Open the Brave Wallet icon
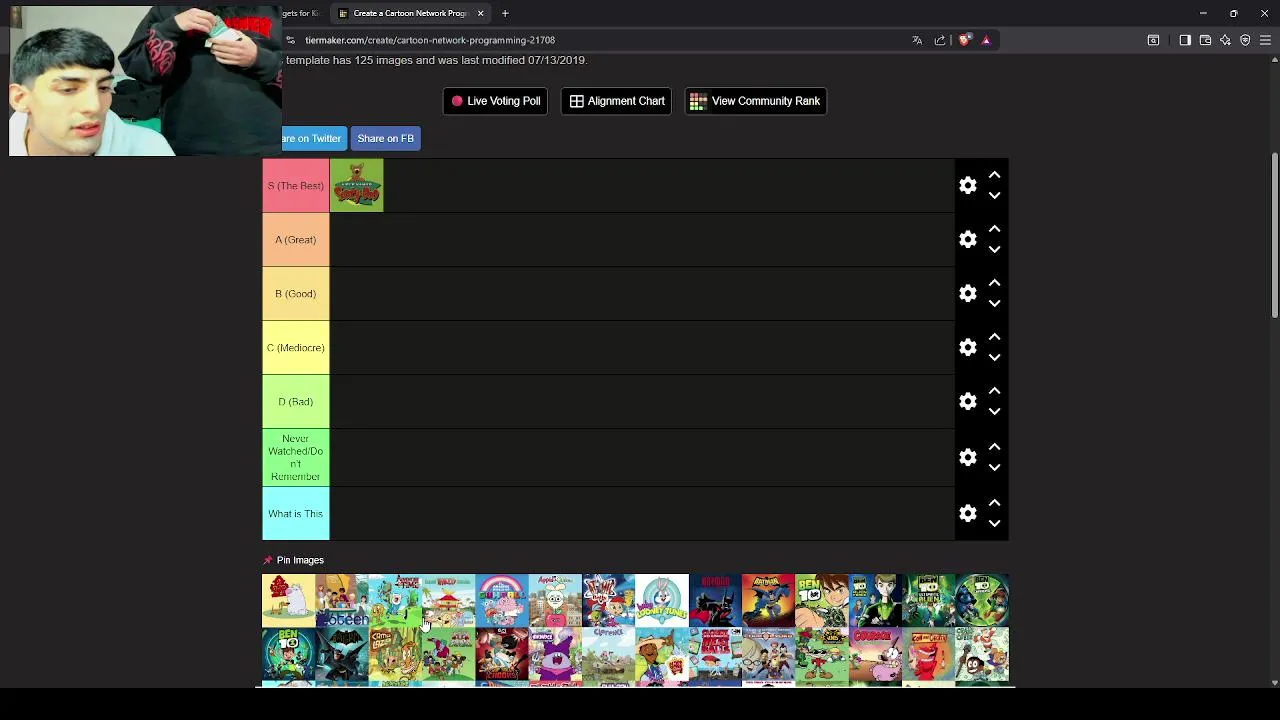The image size is (1280, 720). click(1205, 40)
